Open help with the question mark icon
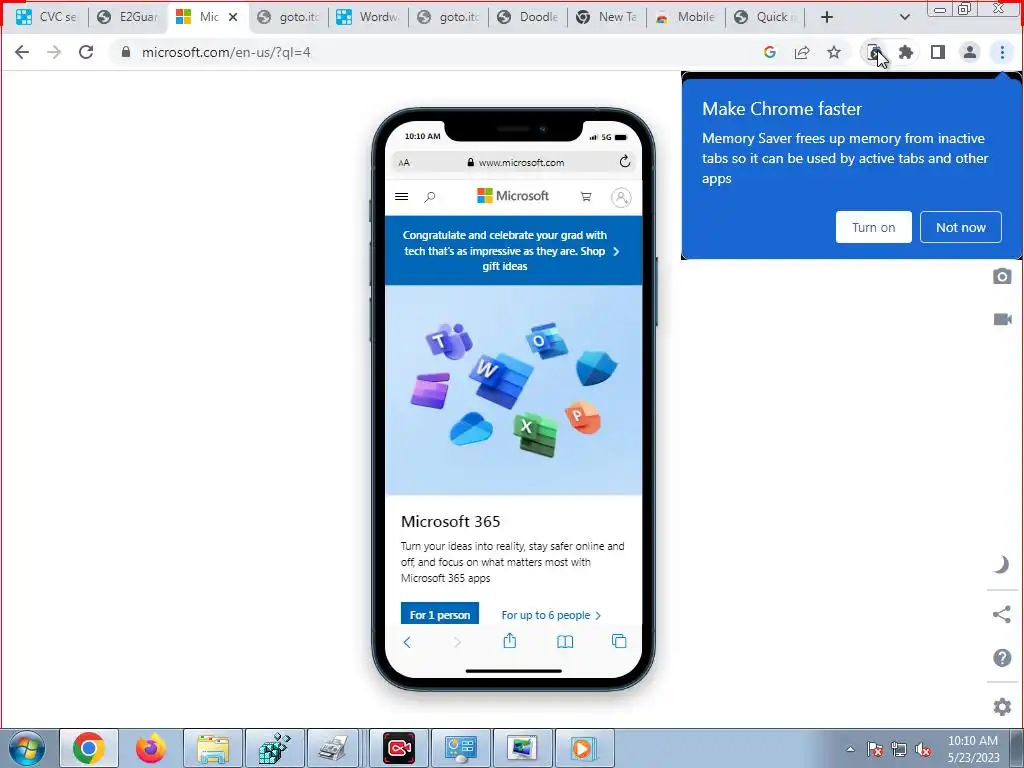Image resolution: width=1024 pixels, height=768 pixels. coord(1002,658)
